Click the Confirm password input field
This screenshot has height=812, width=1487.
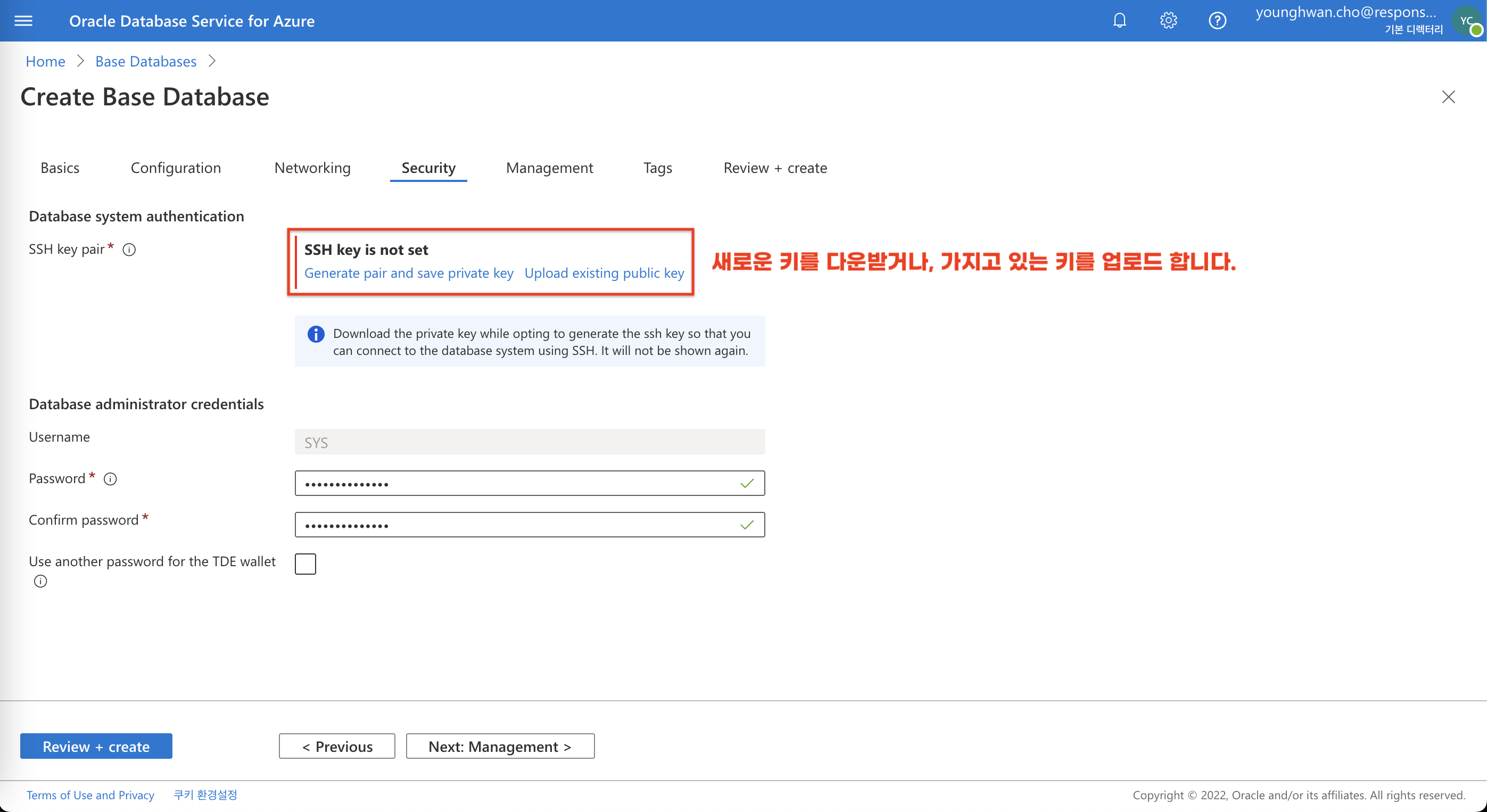[530, 524]
